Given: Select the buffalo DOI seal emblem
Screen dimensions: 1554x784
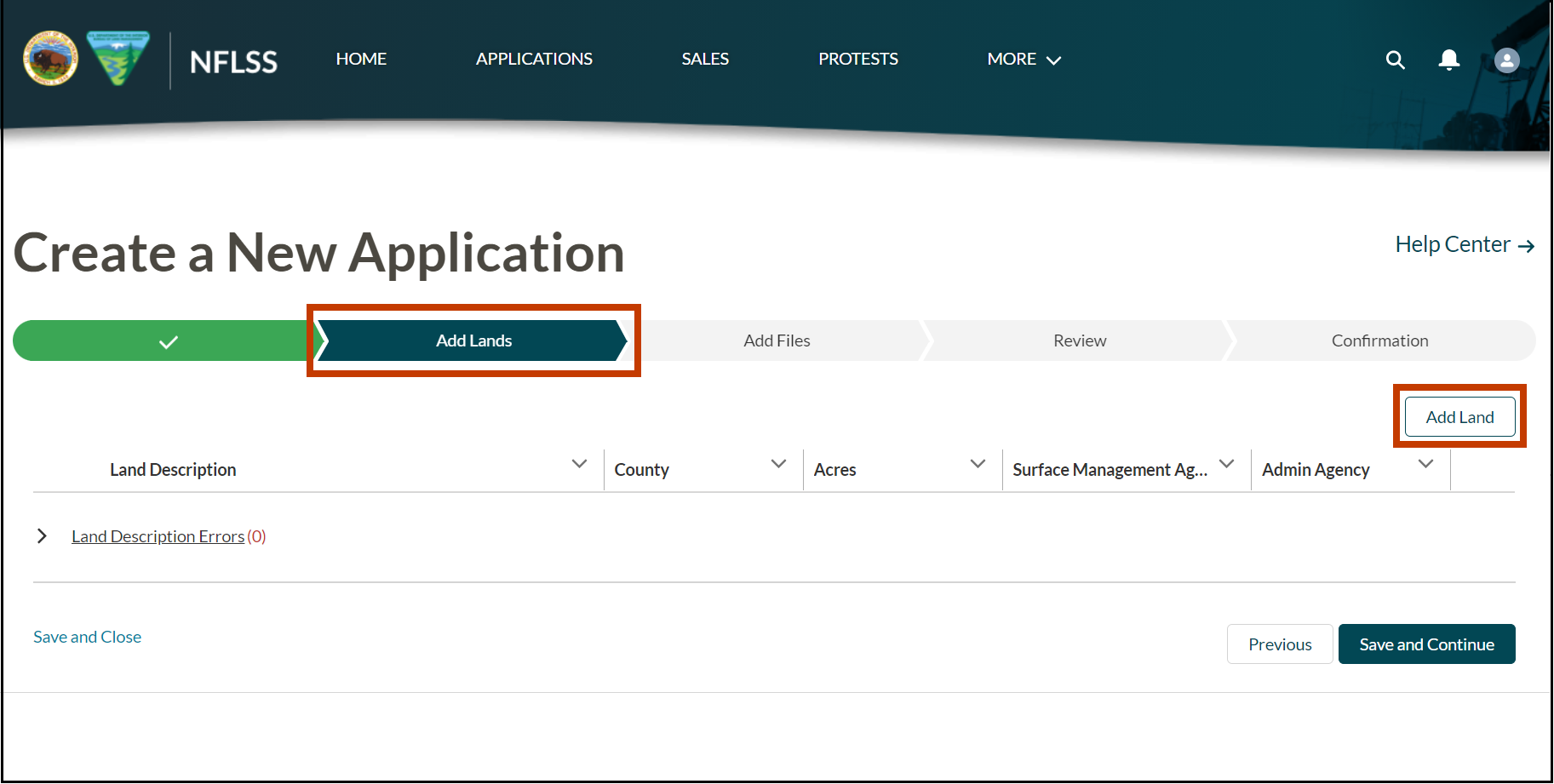Looking at the screenshot, I should tap(50, 56).
